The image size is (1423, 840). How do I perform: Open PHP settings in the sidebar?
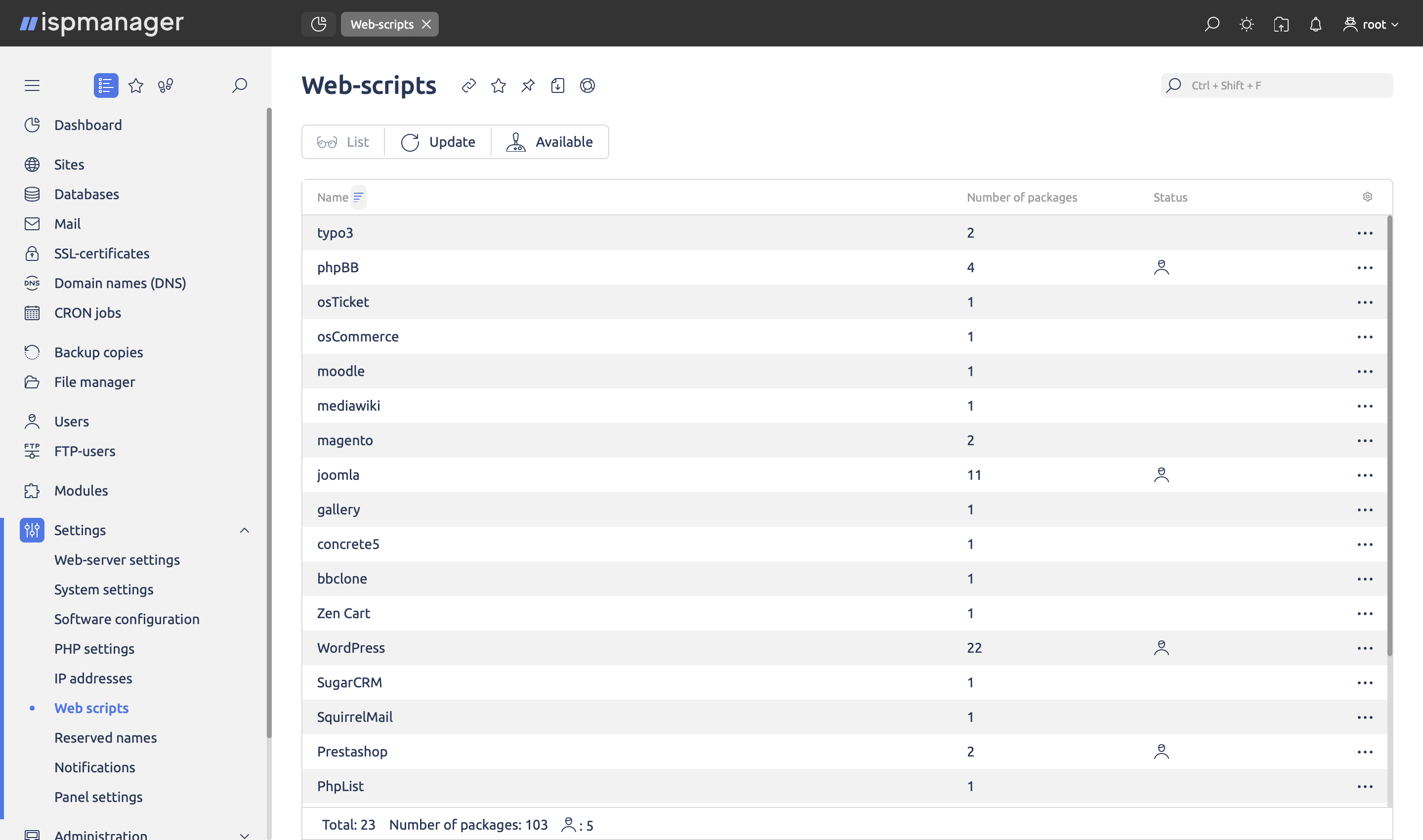94,649
